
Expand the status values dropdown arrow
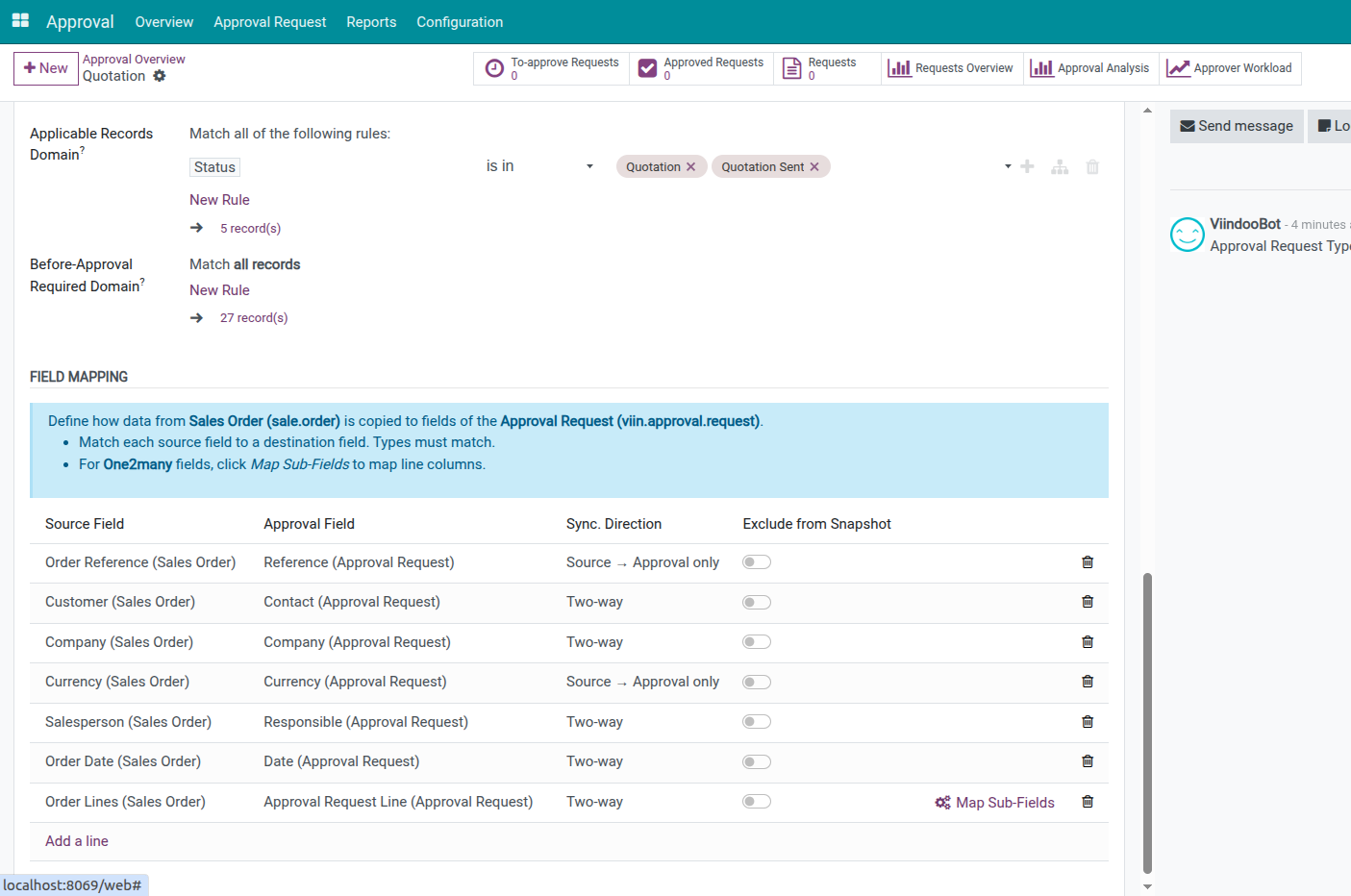(x=1008, y=166)
